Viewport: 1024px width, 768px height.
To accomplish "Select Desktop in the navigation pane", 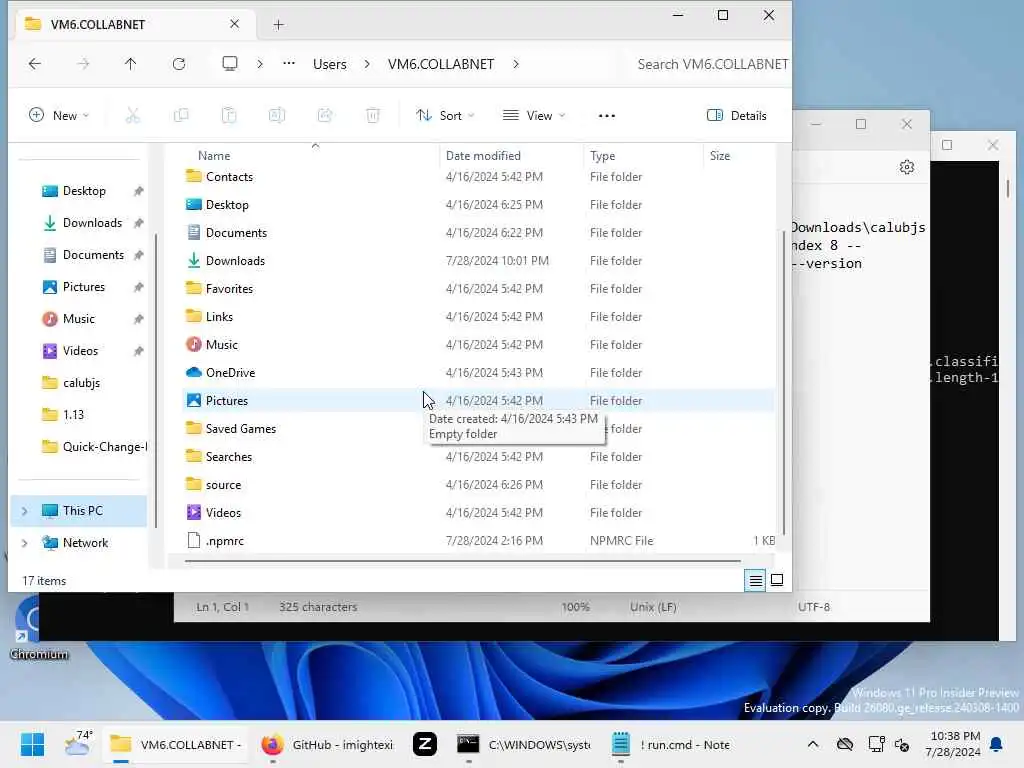I will pos(84,191).
